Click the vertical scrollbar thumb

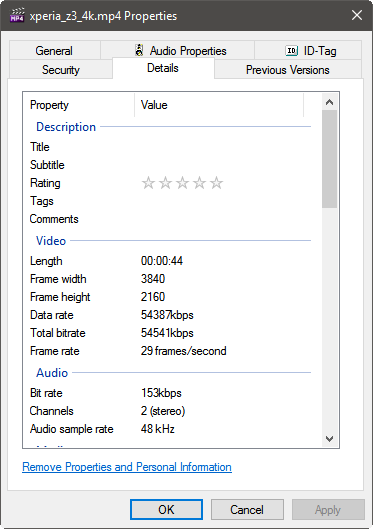click(329, 159)
